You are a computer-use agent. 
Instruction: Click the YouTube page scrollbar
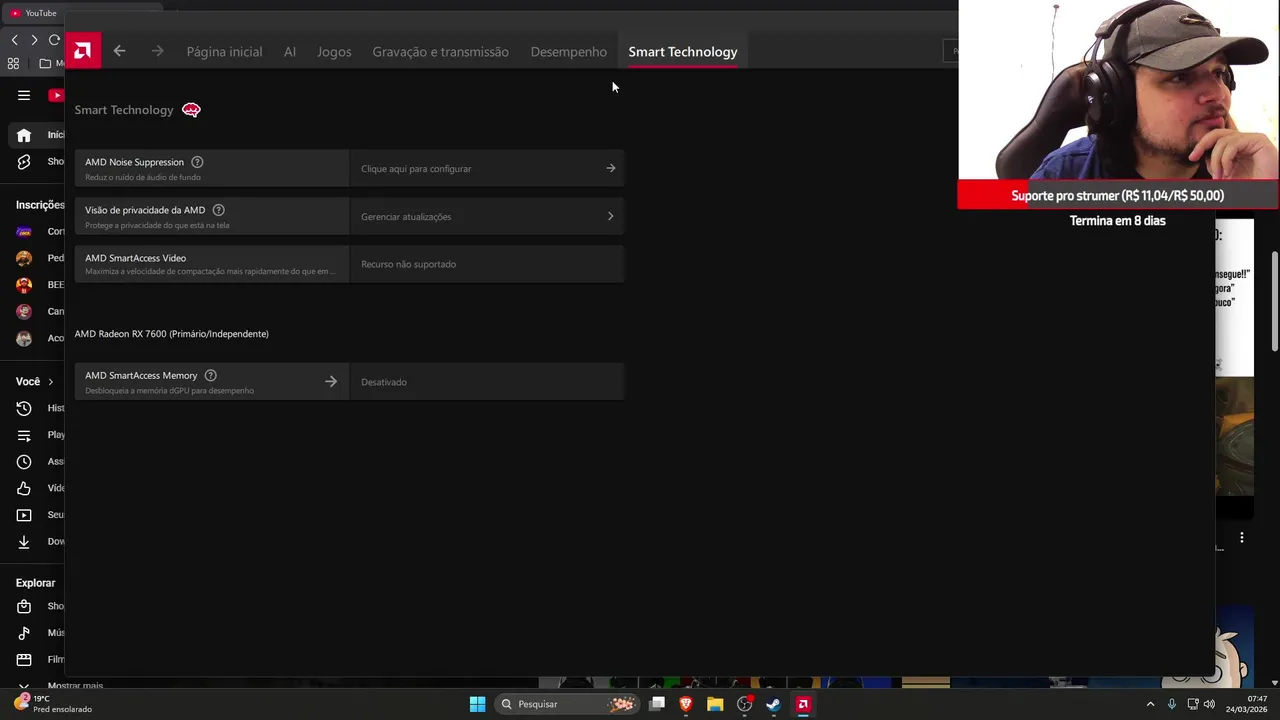coord(1274,300)
